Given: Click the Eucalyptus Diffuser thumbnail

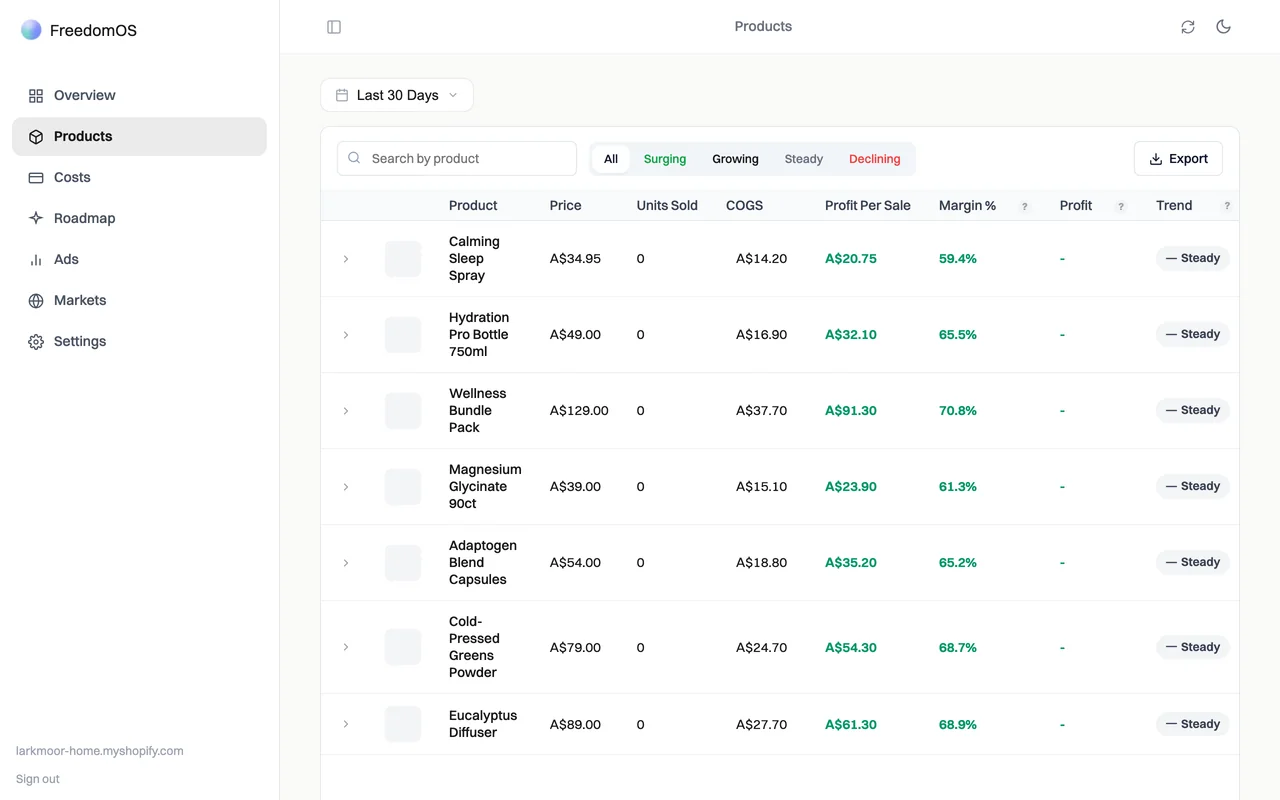Looking at the screenshot, I should 403,724.
